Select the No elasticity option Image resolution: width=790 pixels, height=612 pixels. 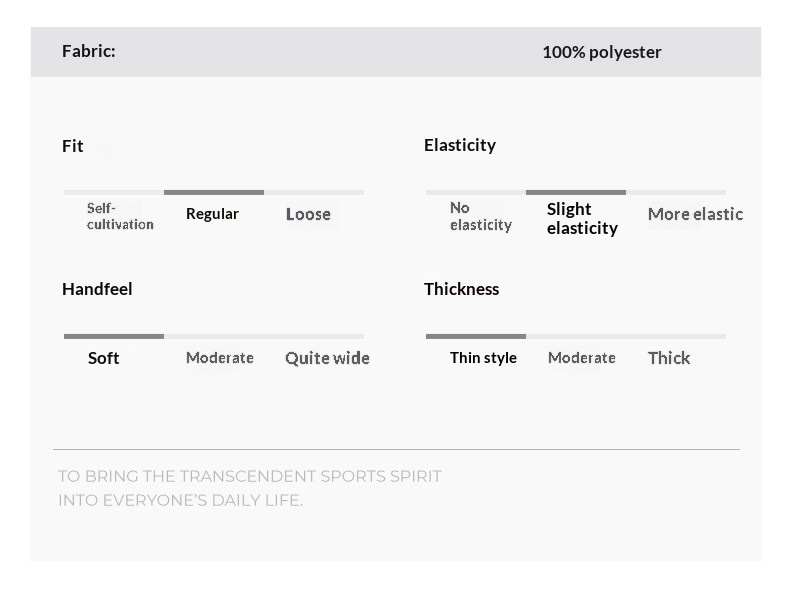coord(480,216)
